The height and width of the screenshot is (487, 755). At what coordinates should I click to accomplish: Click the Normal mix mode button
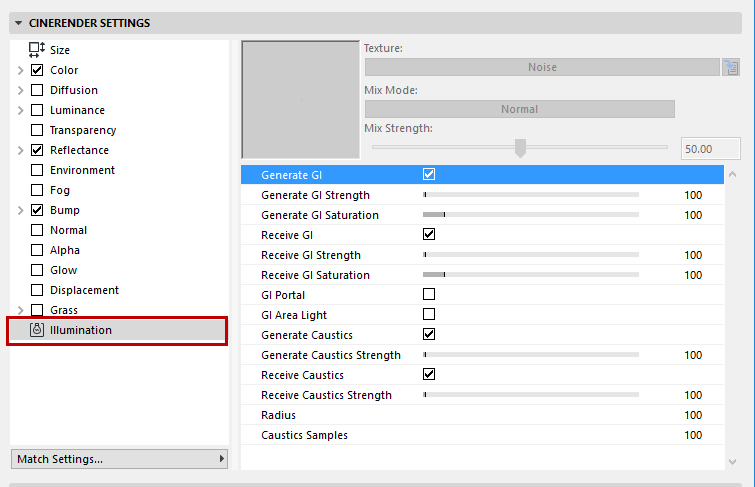pos(519,109)
